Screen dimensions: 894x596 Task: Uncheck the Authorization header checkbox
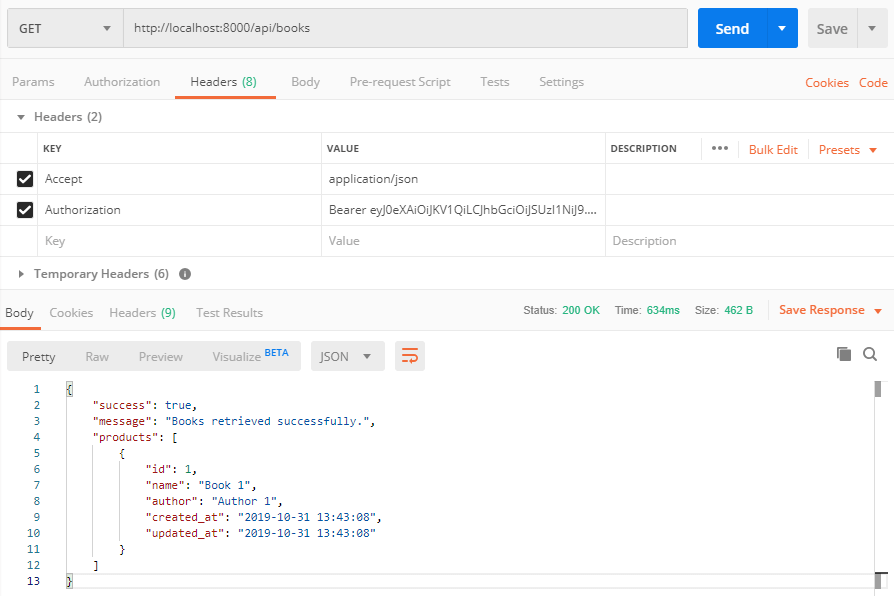tap(25, 210)
